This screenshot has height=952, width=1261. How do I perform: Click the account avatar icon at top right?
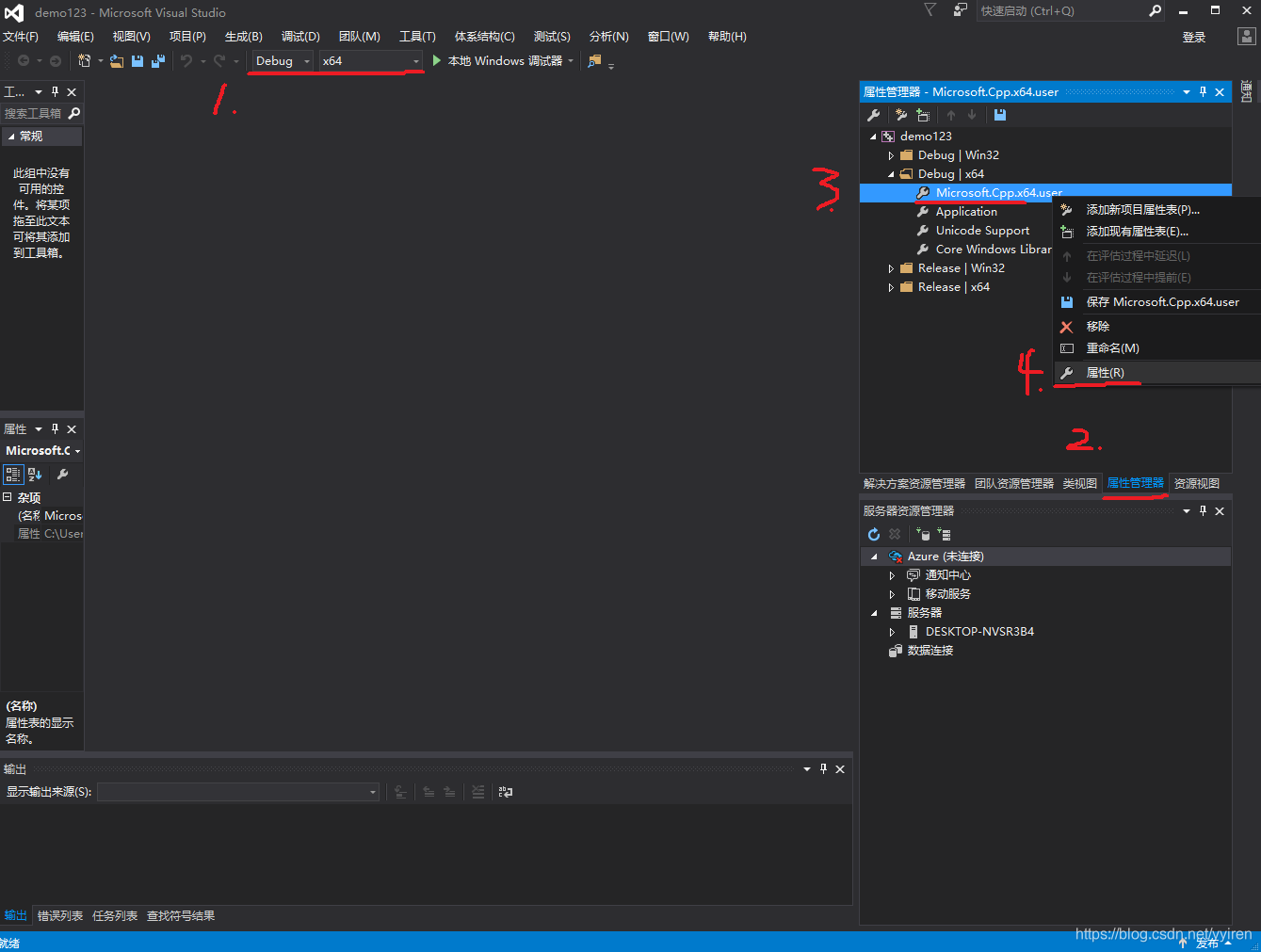click(1246, 37)
